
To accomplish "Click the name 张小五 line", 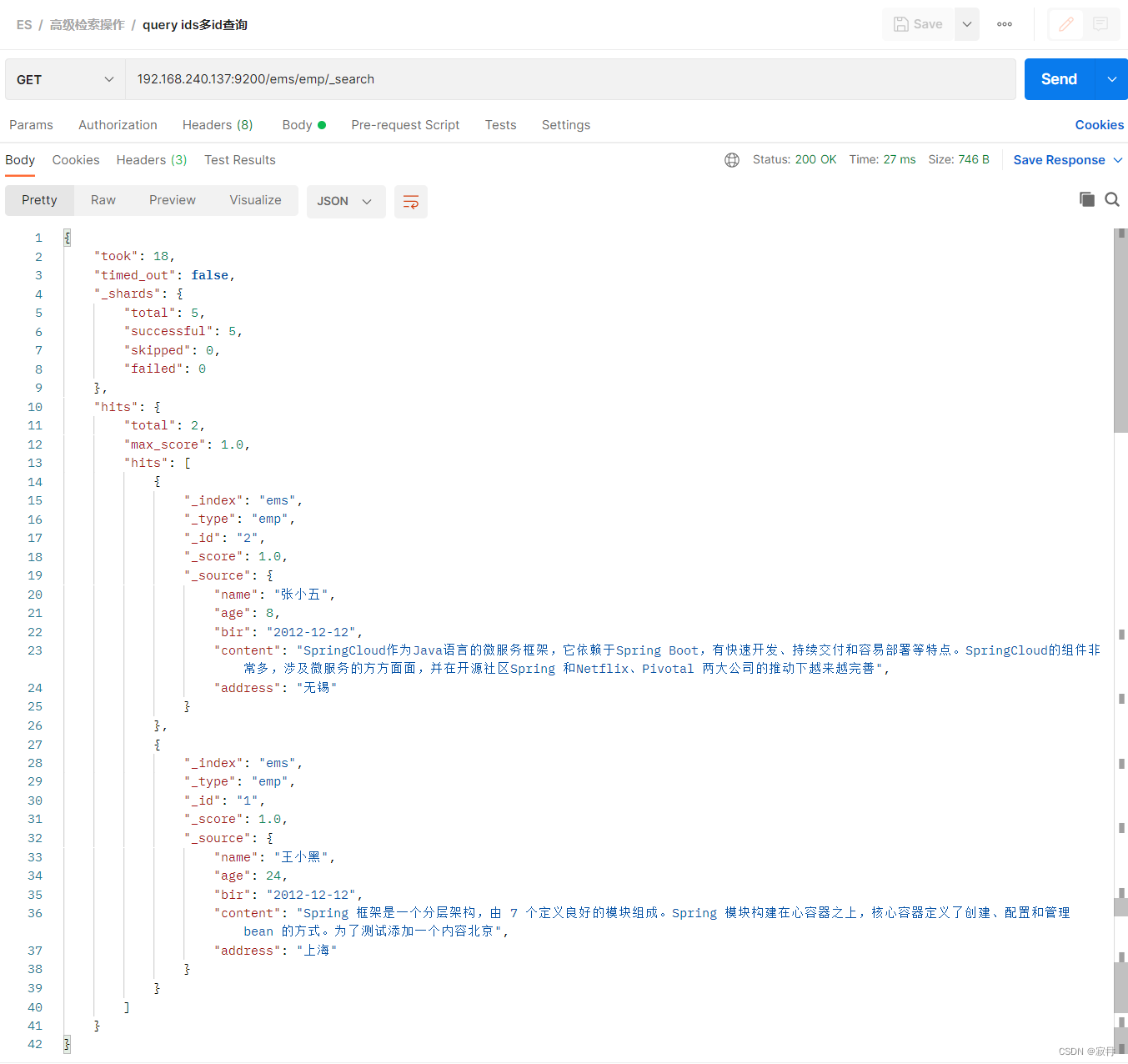I will pos(274,595).
